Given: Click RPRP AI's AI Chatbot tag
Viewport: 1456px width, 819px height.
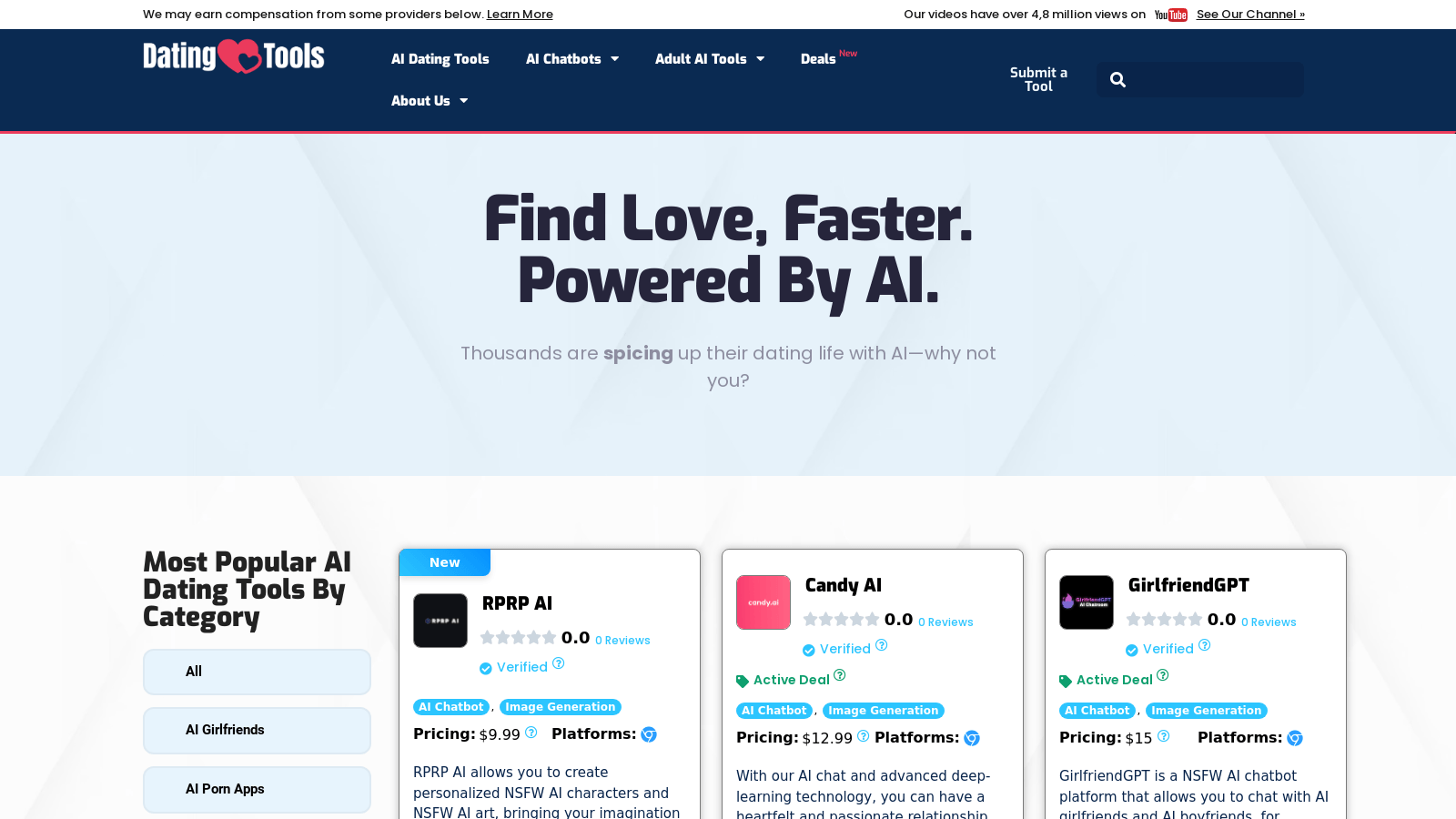Looking at the screenshot, I should pyautogui.click(x=451, y=707).
